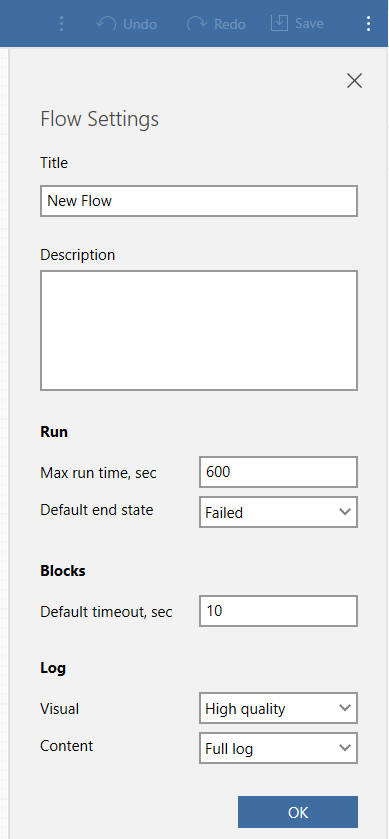This screenshot has height=839, width=389.
Task: Click the chevron arrow on Default end state
Action: (345, 512)
